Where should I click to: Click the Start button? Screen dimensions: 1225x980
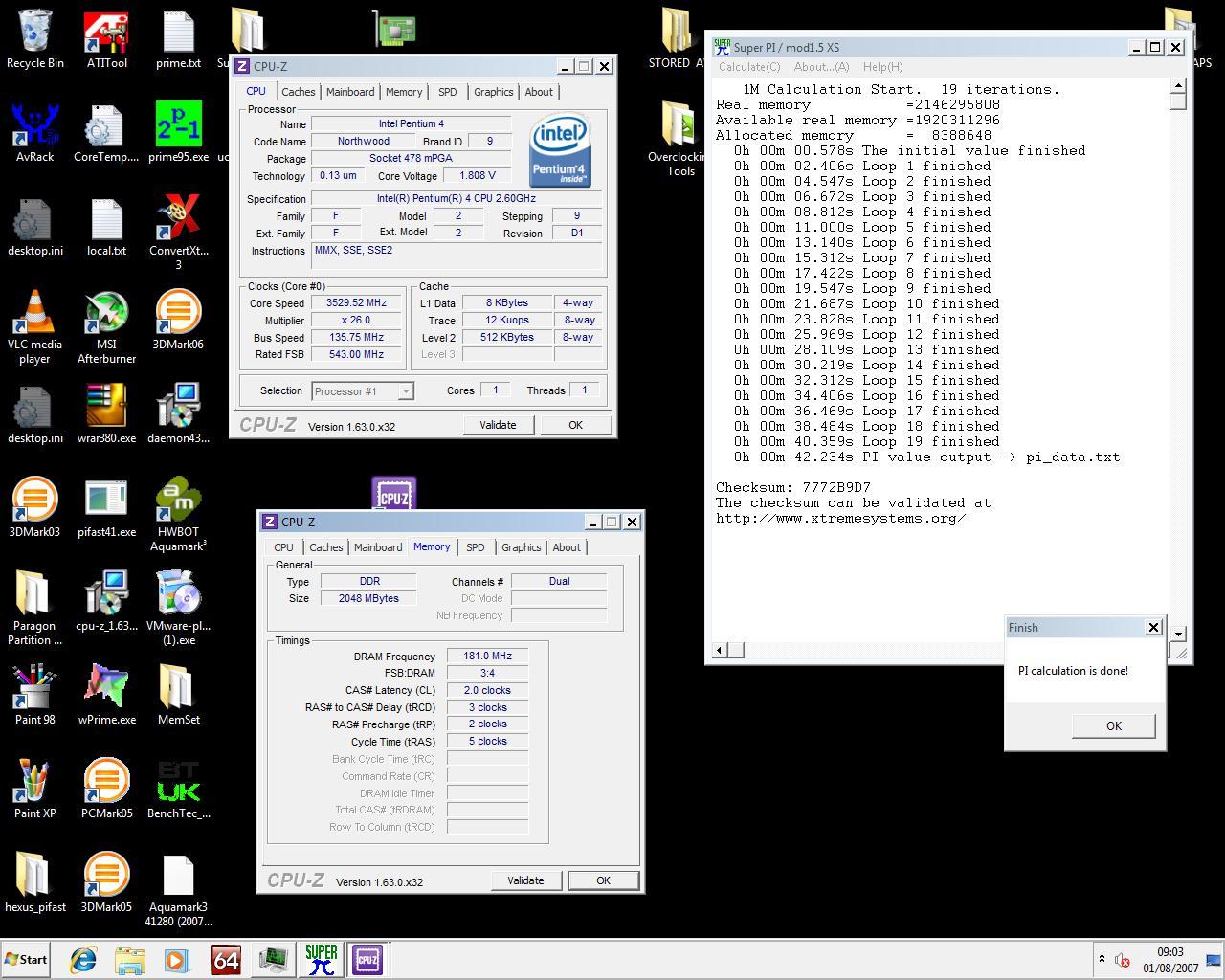pyautogui.click(x=26, y=959)
